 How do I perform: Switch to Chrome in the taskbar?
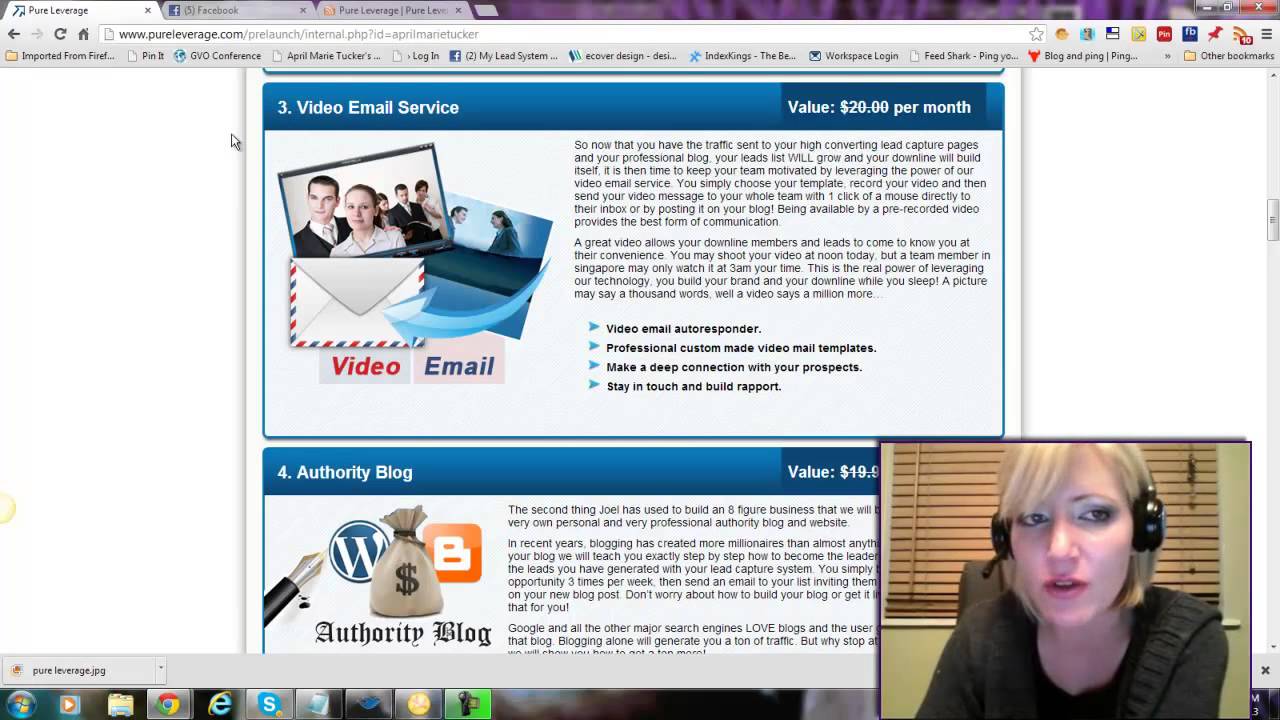coord(168,705)
